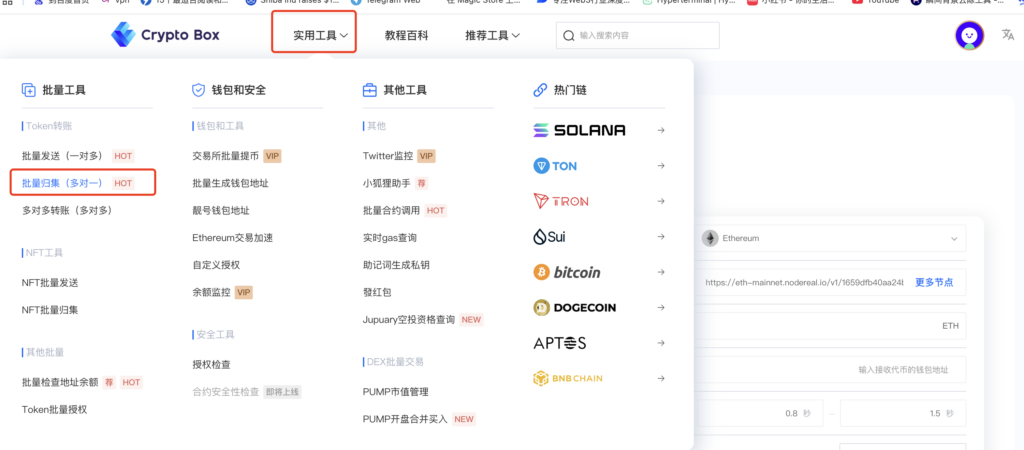
Task: Click the arrow next to TON
Action: tap(661, 166)
